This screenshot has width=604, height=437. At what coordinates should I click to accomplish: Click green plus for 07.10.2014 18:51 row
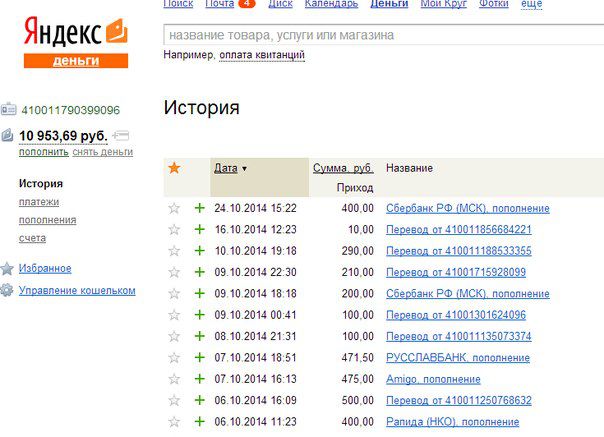coord(200,358)
